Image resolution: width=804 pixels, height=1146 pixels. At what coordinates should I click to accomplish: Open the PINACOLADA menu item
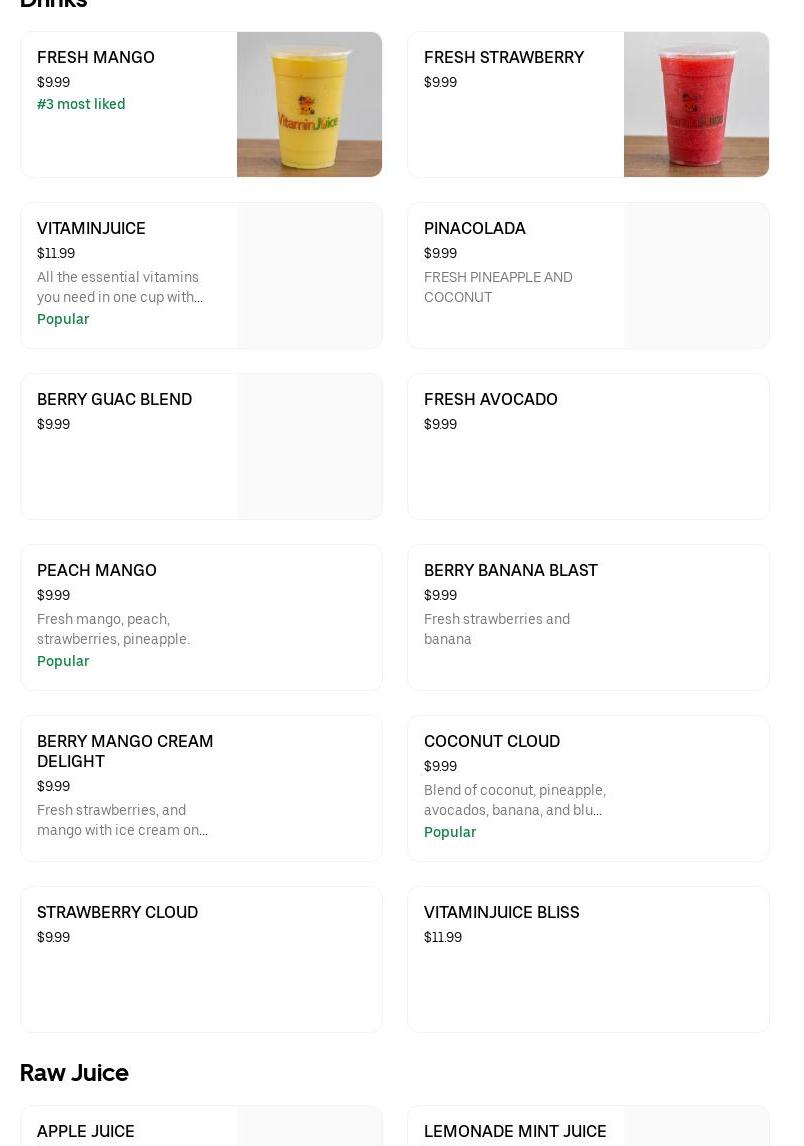pos(475,229)
